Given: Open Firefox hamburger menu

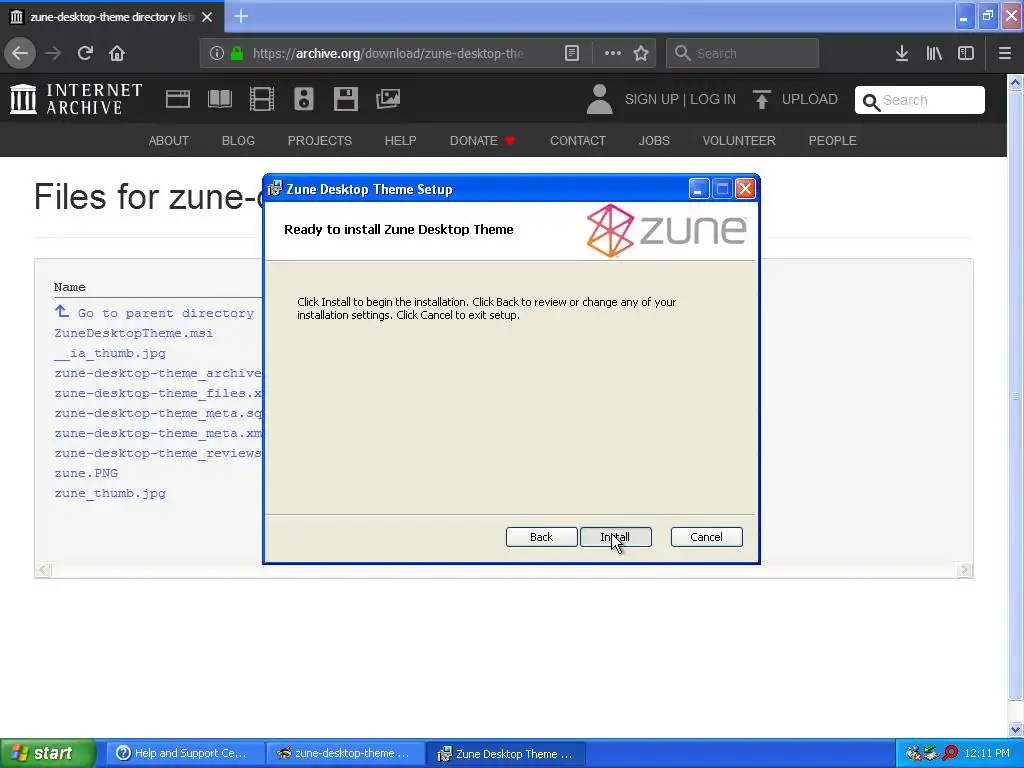Looking at the screenshot, I should tap(1005, 54).
